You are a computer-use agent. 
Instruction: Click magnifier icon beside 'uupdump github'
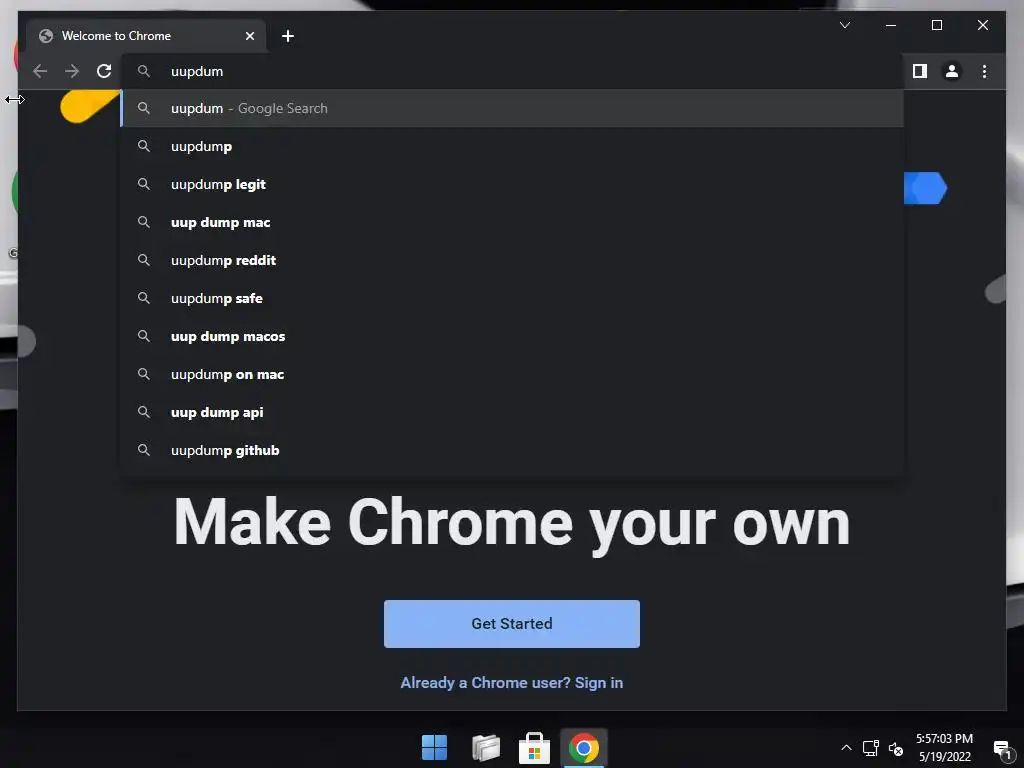point(144,450)
